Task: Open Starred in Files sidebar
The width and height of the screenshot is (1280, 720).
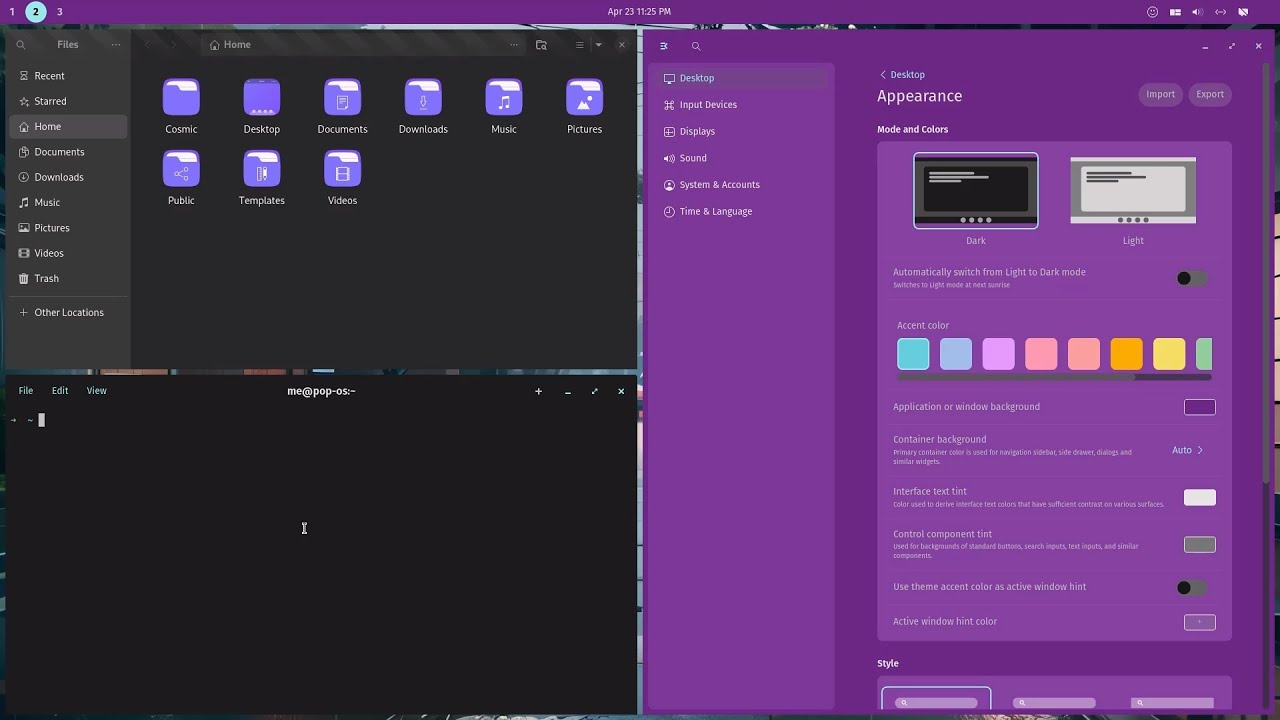Action: (68, 101)
